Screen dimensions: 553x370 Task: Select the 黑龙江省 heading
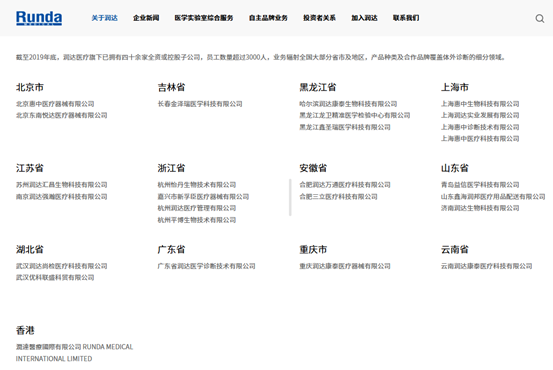(x=318, y=87)
